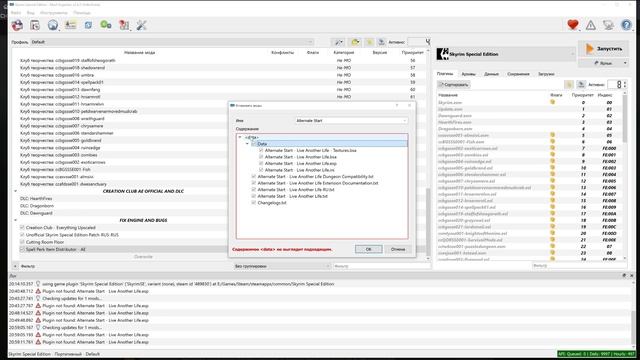The height and width of the screenshot is (360, 640).
Task: Click OK in the install mod dialog
Action: 369,249
